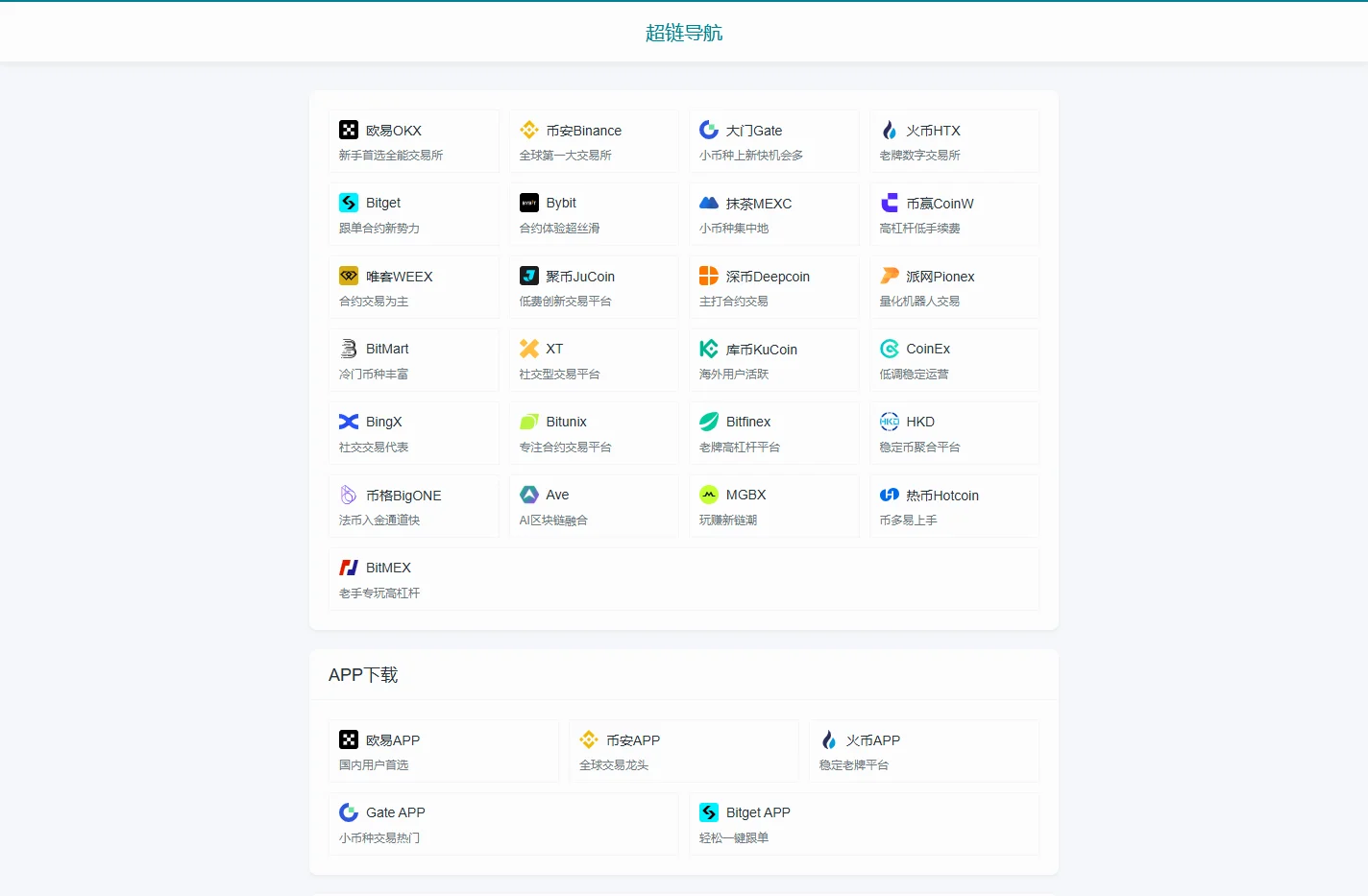Image resolution: width=1368 pixels, height=896 pixels.
Task: Click the Gate APP logo icon
Action: click(349, 812)
